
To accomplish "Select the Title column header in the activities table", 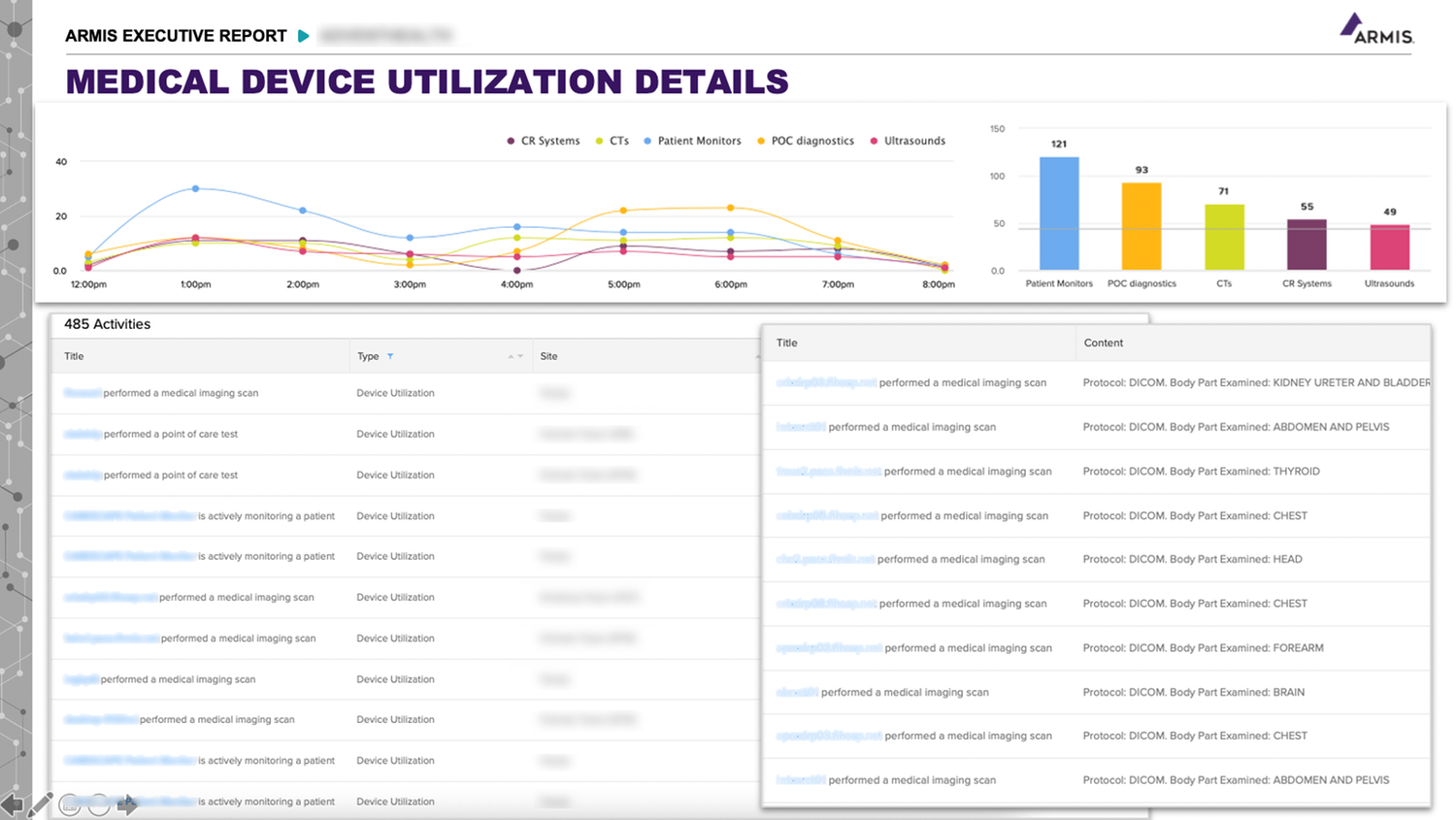I will coord(73,356).
